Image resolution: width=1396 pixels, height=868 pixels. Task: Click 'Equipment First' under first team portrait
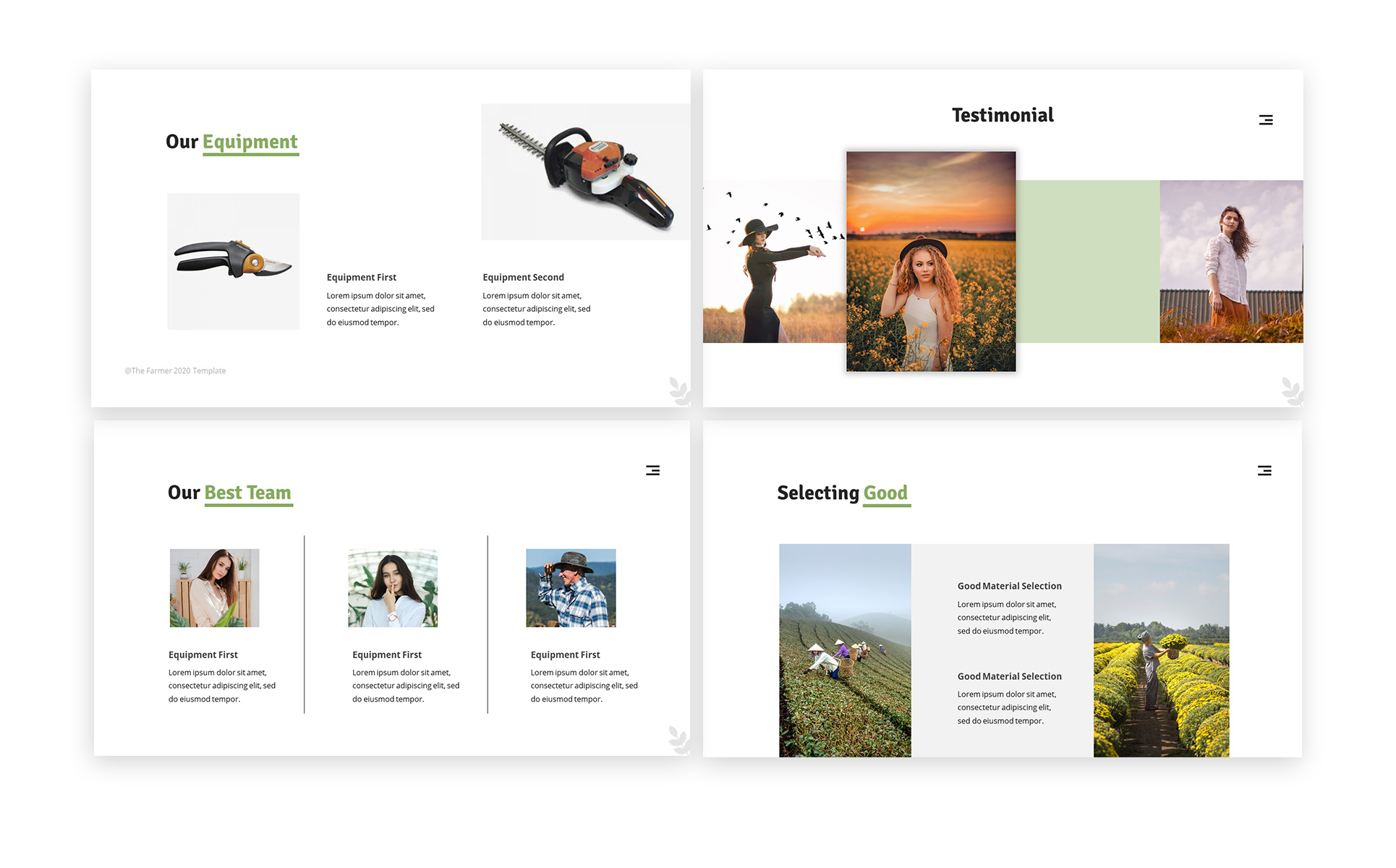[x=203, y=655]
